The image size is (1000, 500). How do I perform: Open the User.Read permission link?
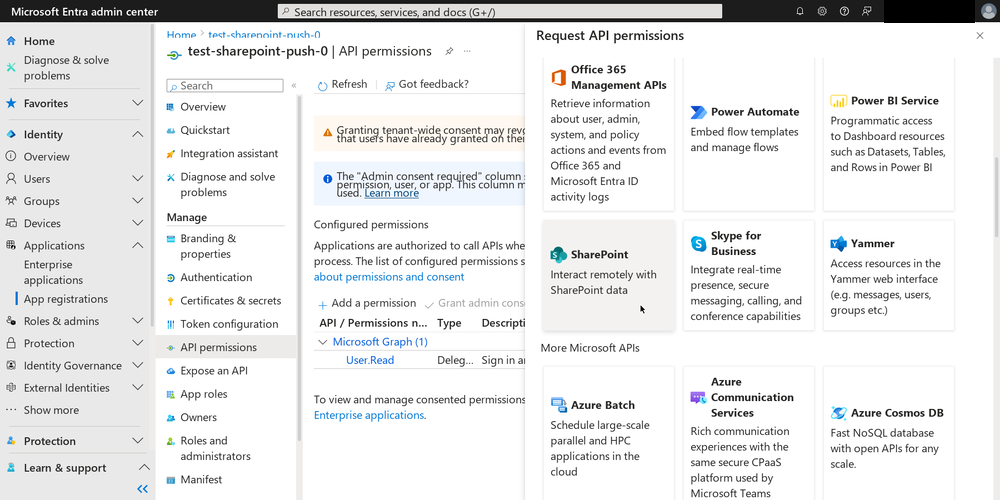tap(370, 360)
